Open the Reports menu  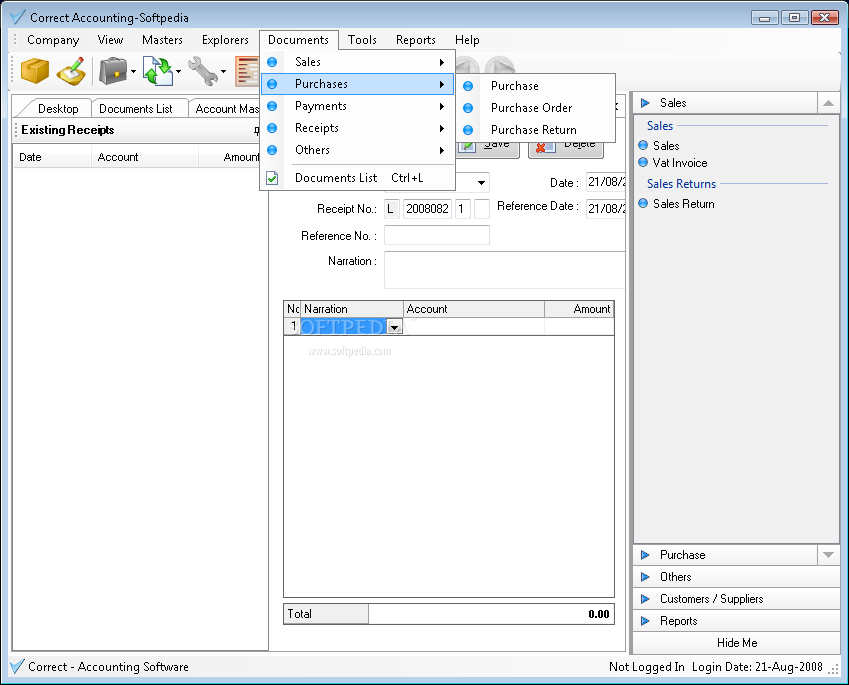(416, 40)
